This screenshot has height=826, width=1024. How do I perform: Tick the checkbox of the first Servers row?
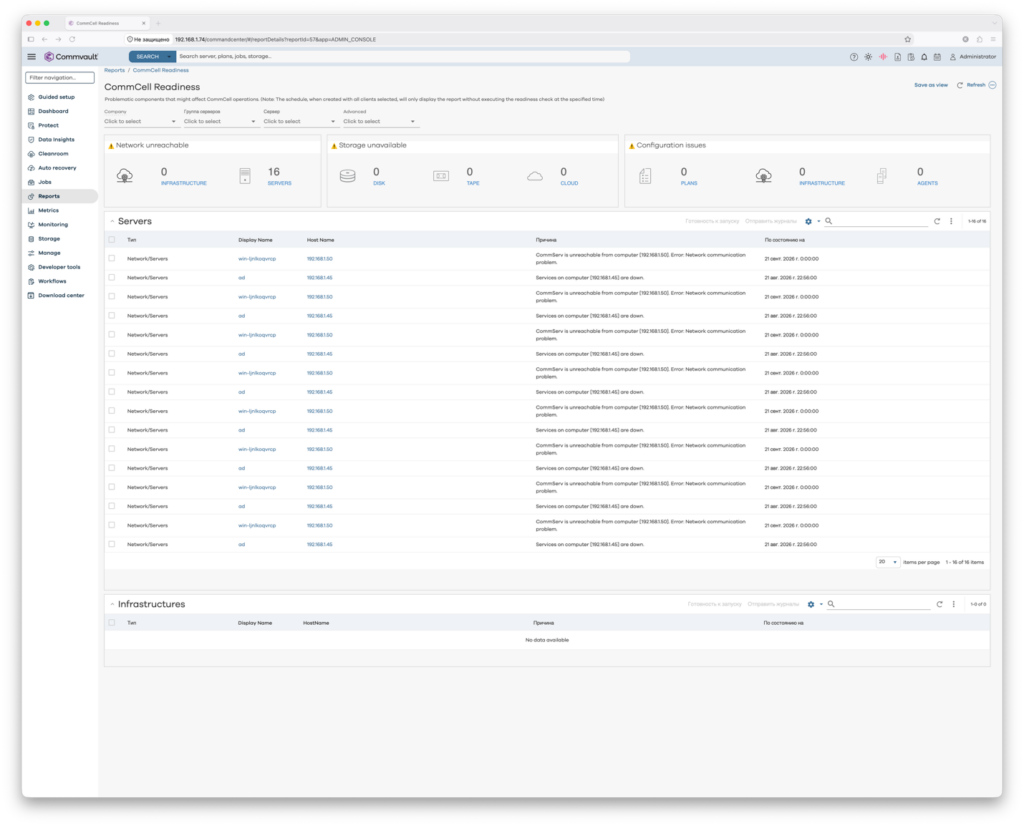112,259
